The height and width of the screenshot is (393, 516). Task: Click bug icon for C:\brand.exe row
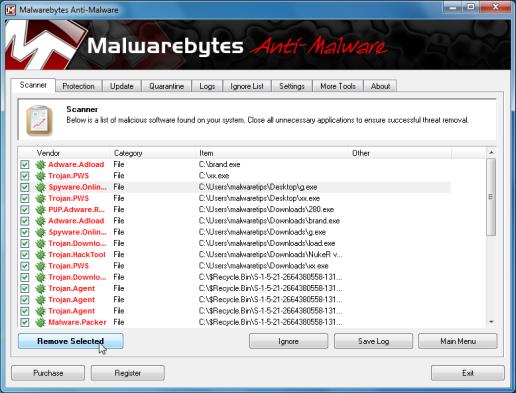40,165
